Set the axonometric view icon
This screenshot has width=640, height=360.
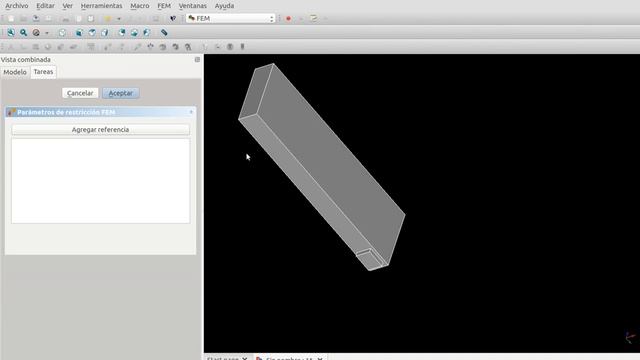62,33
